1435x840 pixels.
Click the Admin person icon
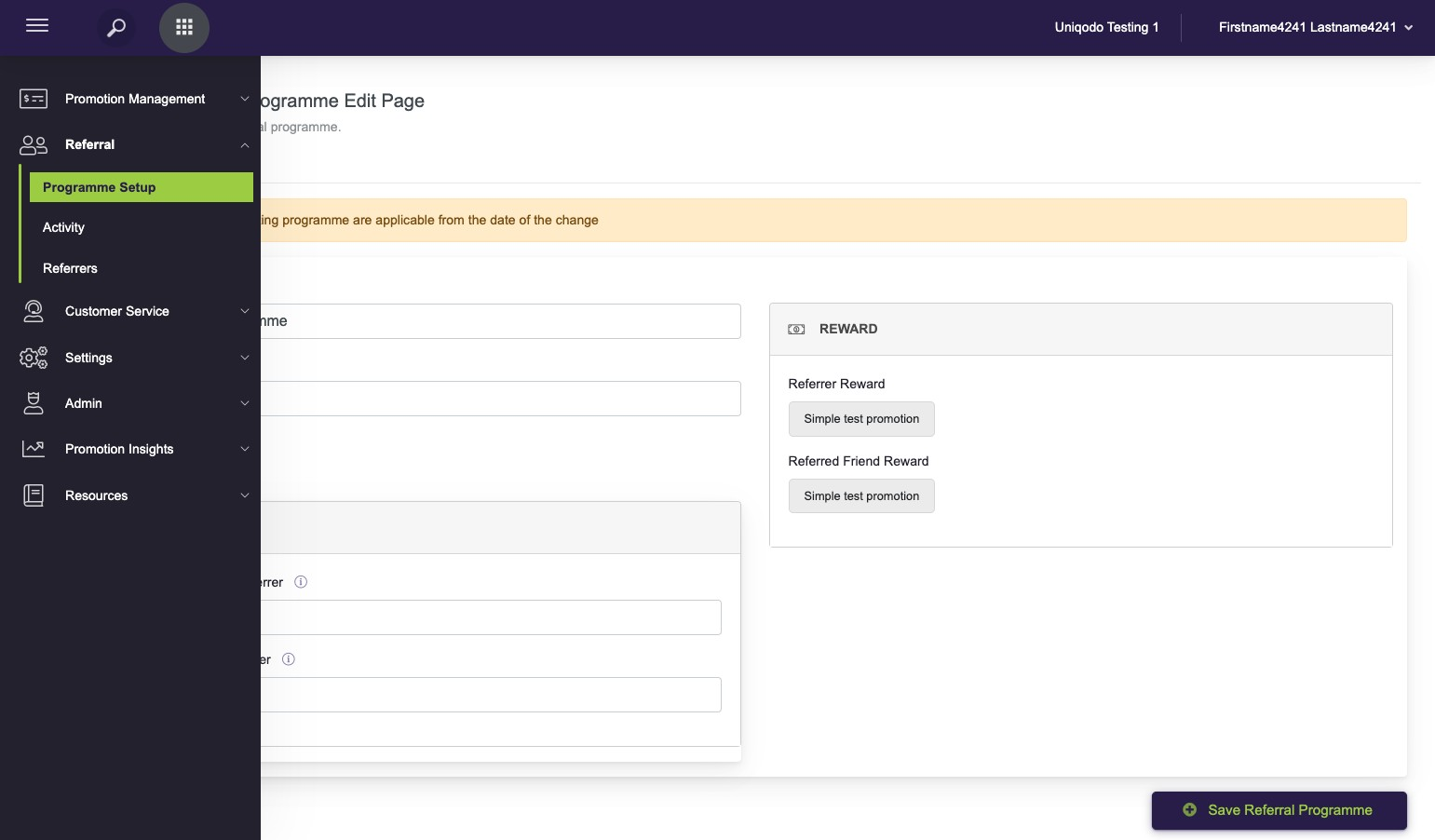click(34, 403)
